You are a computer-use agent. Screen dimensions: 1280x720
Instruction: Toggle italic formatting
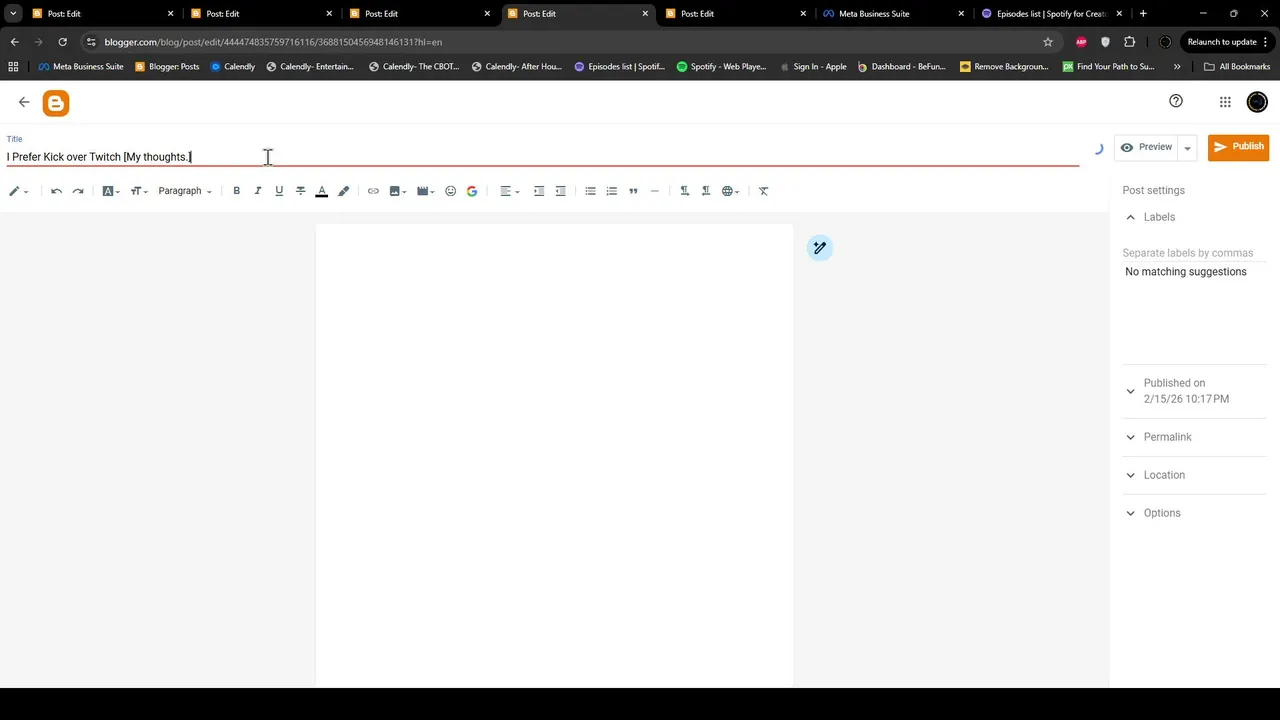point(257,191)
